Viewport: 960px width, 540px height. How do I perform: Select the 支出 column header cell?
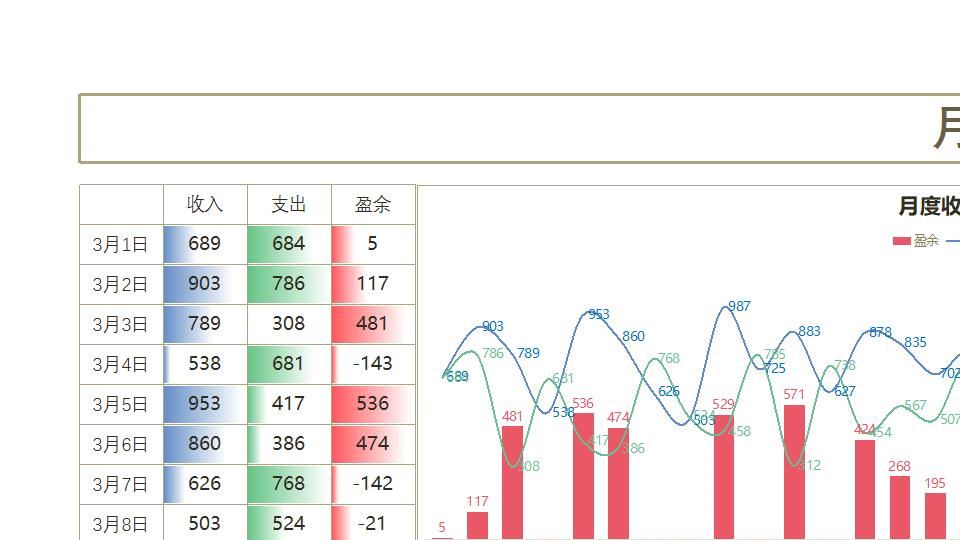(x=289, y=204)
